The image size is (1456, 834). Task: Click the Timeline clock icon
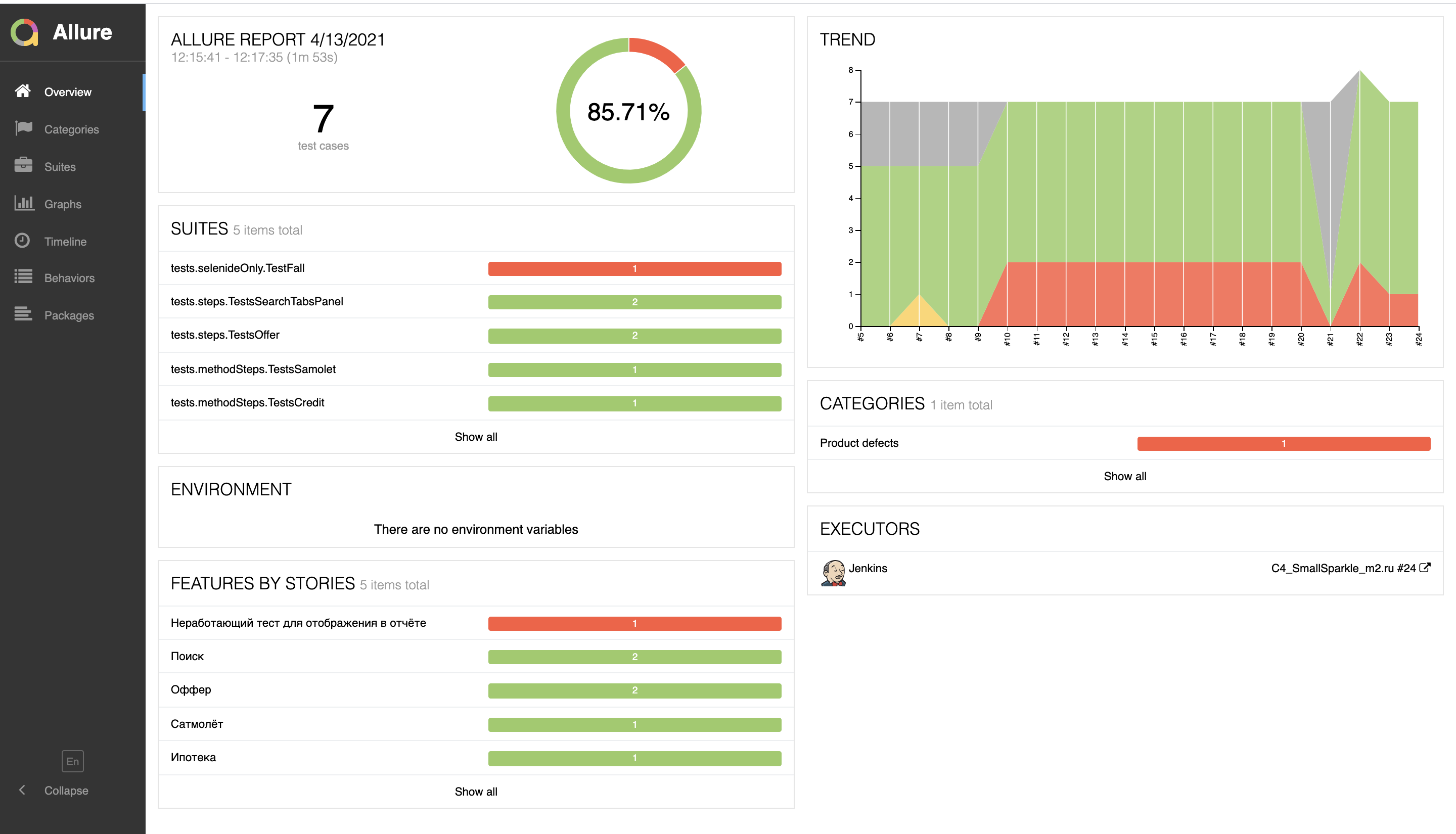tap(22, 241)
